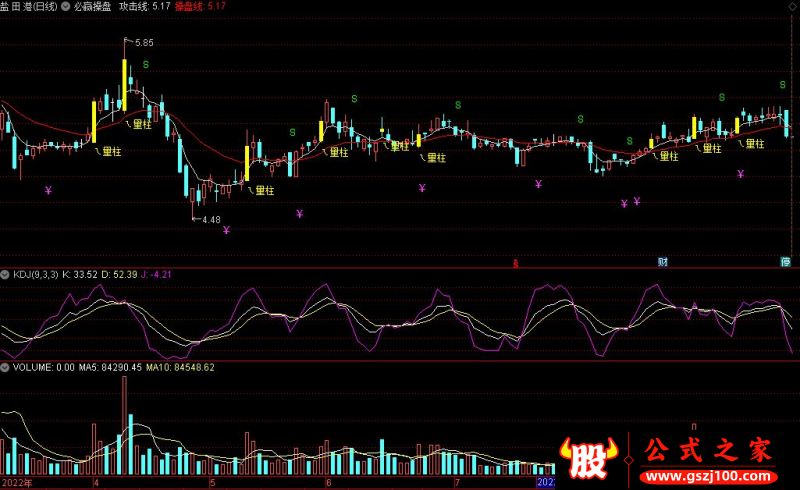Click the tallest red volume bar
Image resolution: width=800 pixels, height=490 pixels.
pos(124,426)
